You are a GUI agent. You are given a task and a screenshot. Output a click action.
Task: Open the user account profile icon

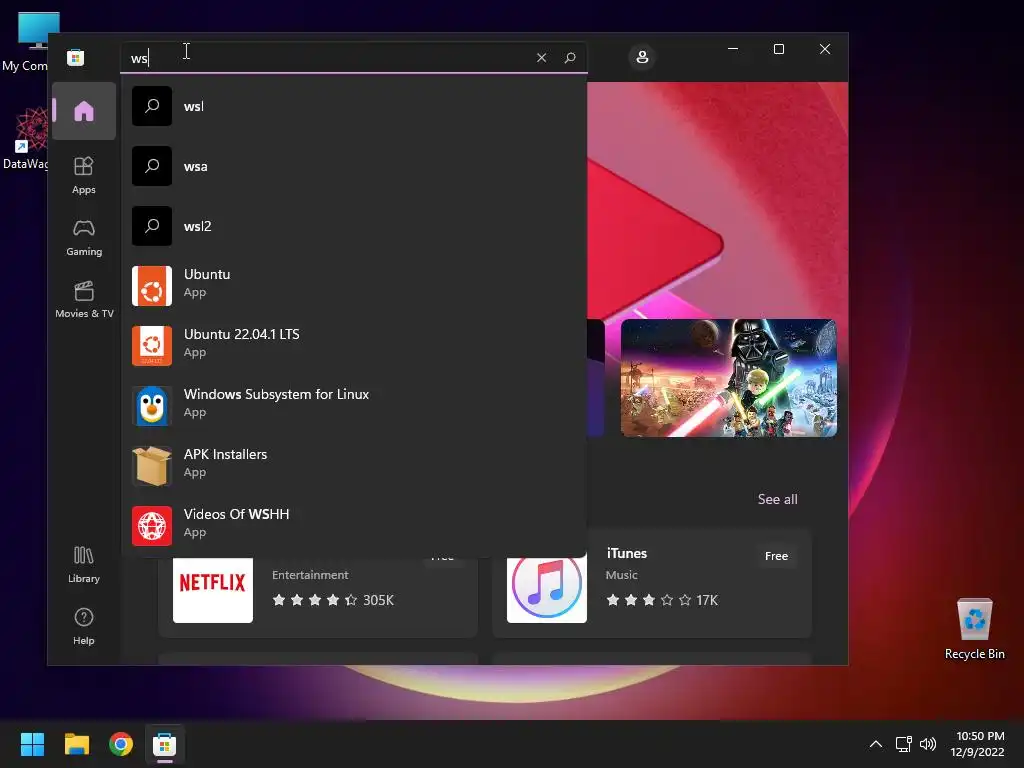click(642, 57)
